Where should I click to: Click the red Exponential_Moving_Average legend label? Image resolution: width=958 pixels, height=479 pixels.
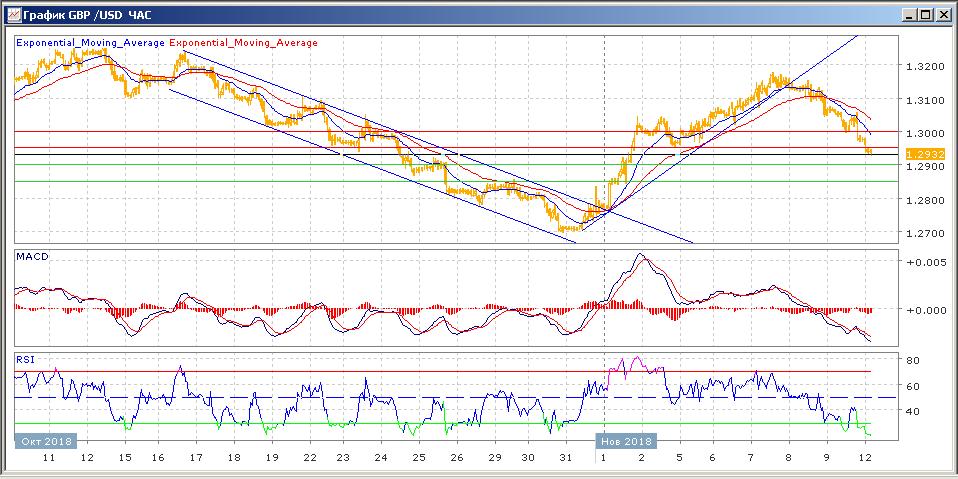[x=245, y=43]
